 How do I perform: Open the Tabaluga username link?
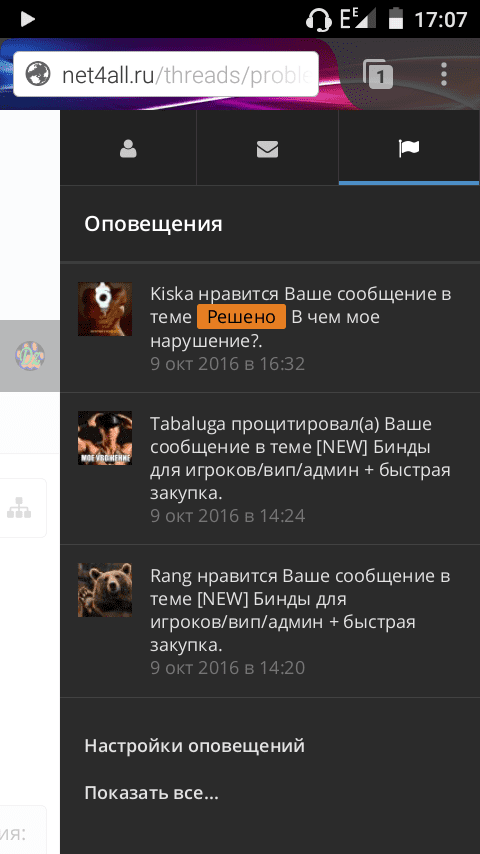[188, 424]
